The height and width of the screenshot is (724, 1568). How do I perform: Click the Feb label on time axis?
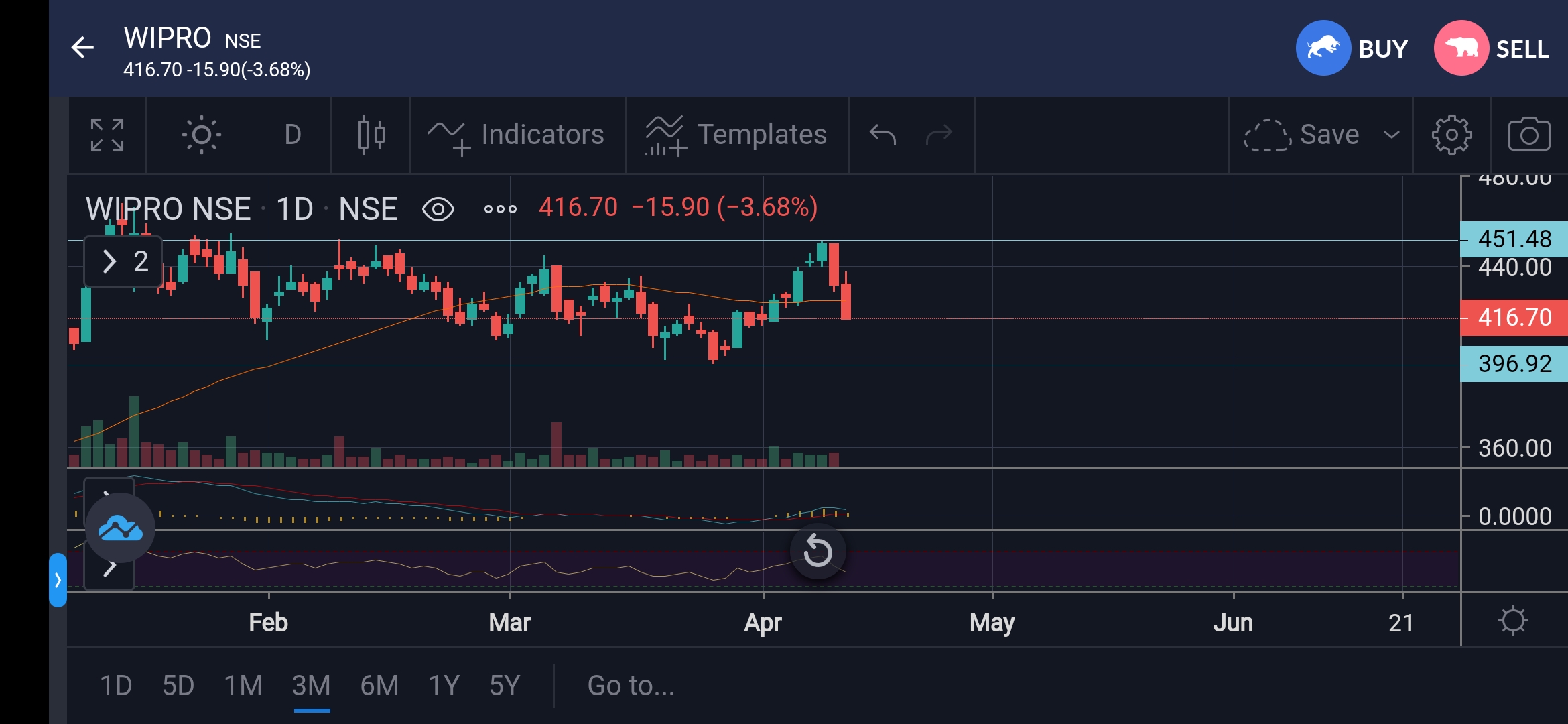pyautogui.click(x=268, y=623)
